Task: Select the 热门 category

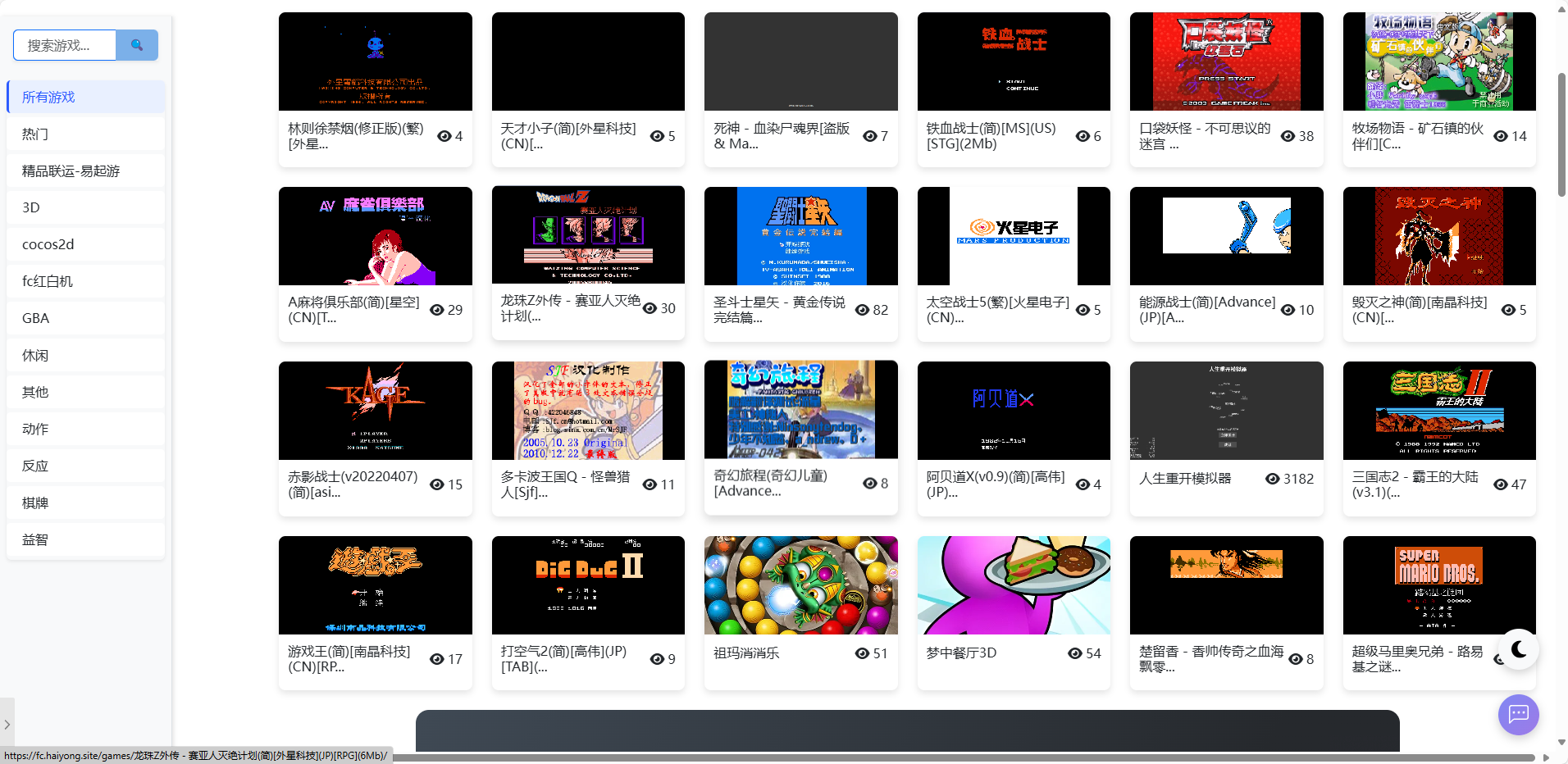Action: tap(86, 134)
